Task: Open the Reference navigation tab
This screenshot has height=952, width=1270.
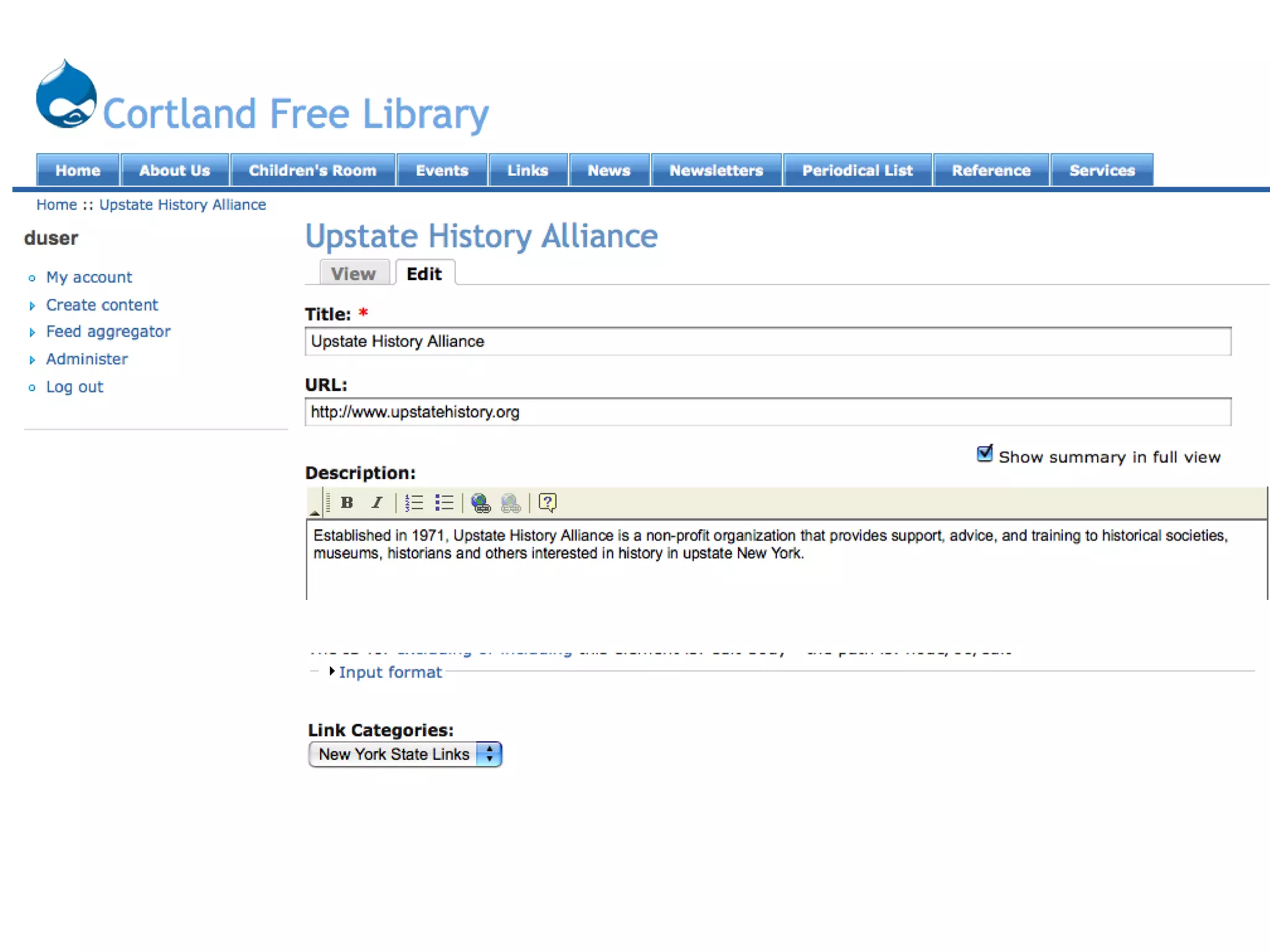Action: 991,170
